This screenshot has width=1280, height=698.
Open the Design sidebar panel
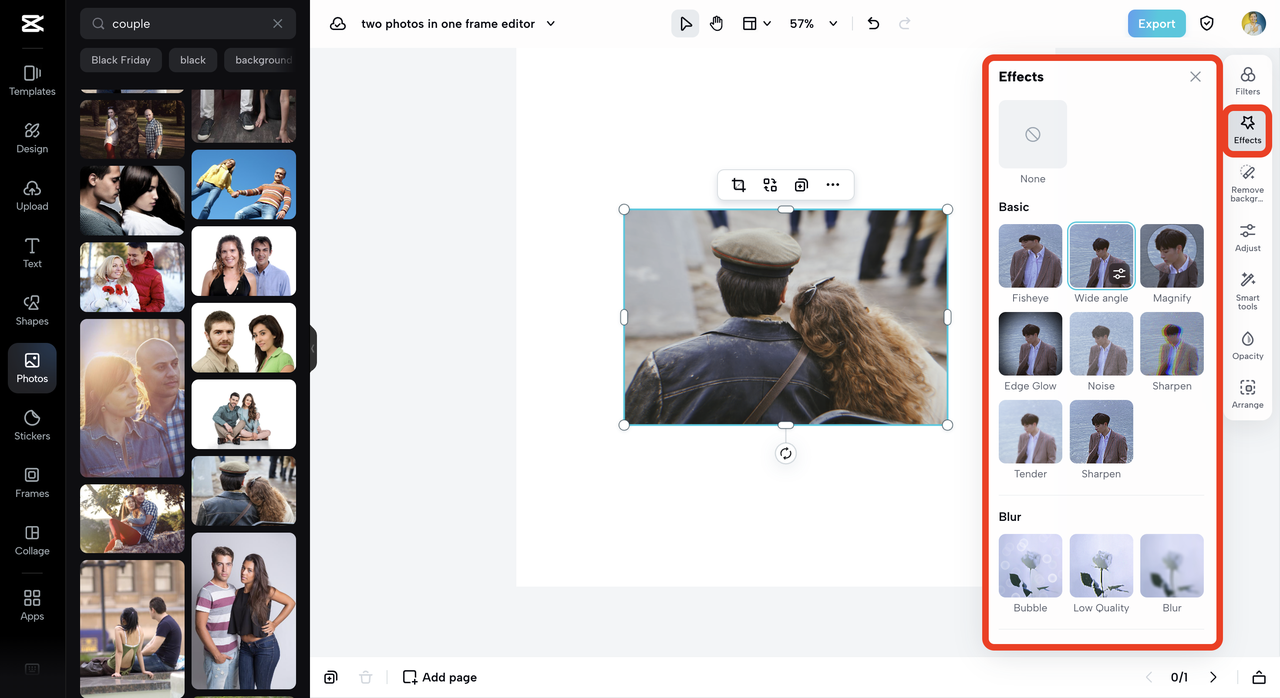pos(32,138)
